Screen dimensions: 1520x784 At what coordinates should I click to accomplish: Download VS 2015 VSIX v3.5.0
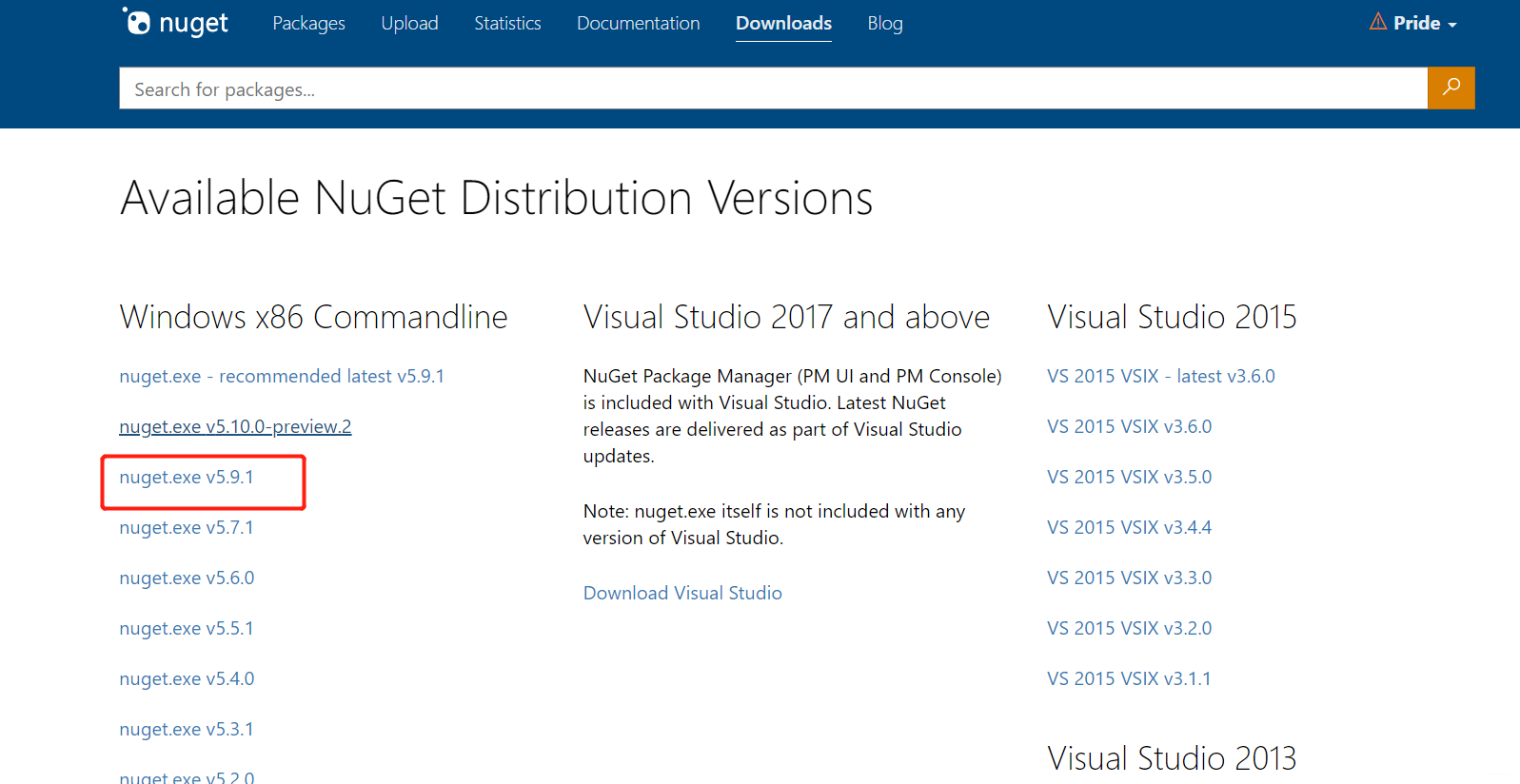coord(1129,477)
